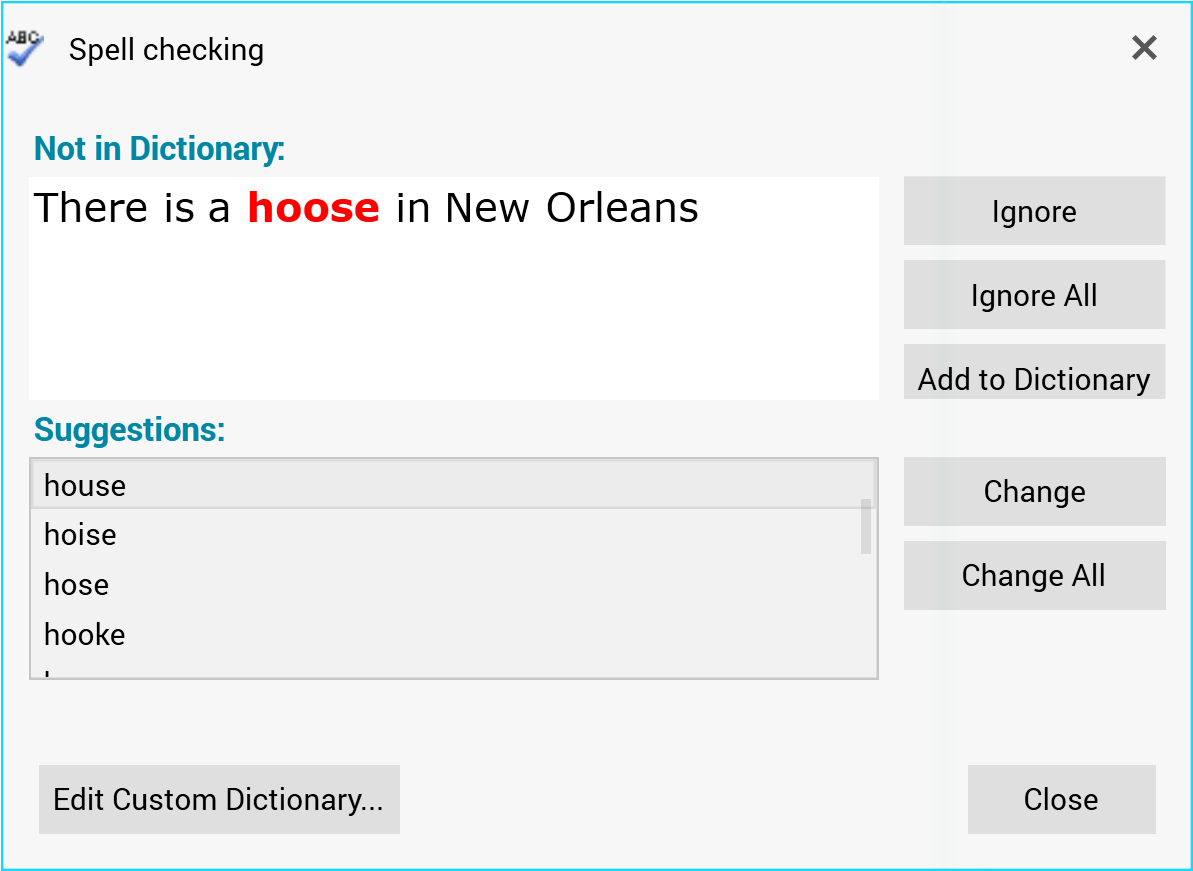Image resolution: width=1193 pixels, height=871 pixels.
Task: Select 'hooke' in the suggestions list
Action: coord(85,634)
